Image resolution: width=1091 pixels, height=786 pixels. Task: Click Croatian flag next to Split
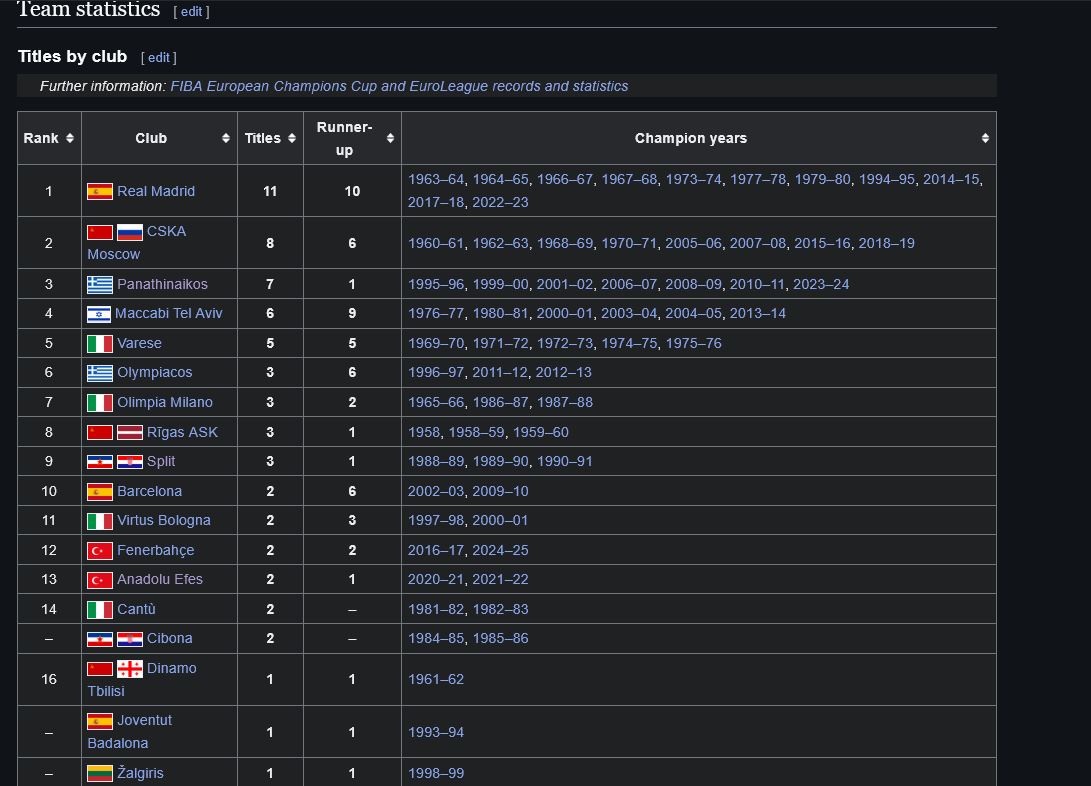[129, 462]
